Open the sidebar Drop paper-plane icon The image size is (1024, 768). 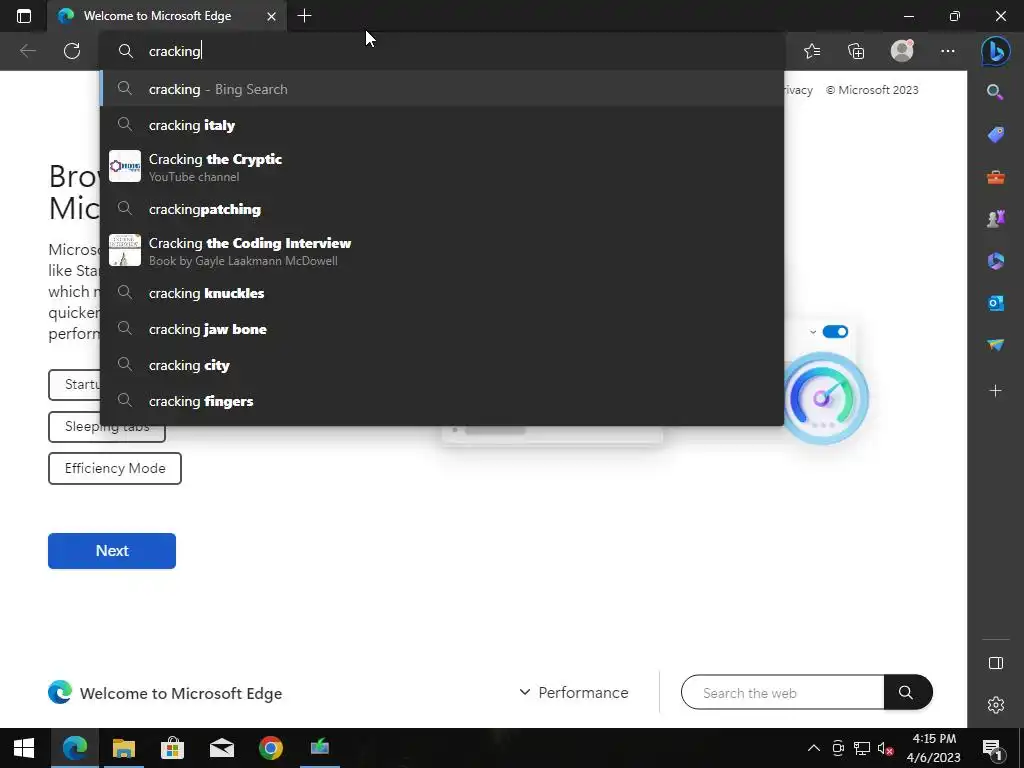pyautogui.click(x=995, y=345)
